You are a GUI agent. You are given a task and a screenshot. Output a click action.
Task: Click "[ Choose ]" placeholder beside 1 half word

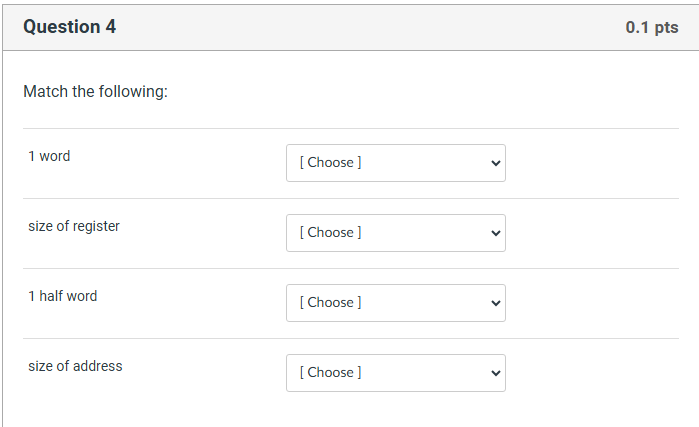[330, 303]
